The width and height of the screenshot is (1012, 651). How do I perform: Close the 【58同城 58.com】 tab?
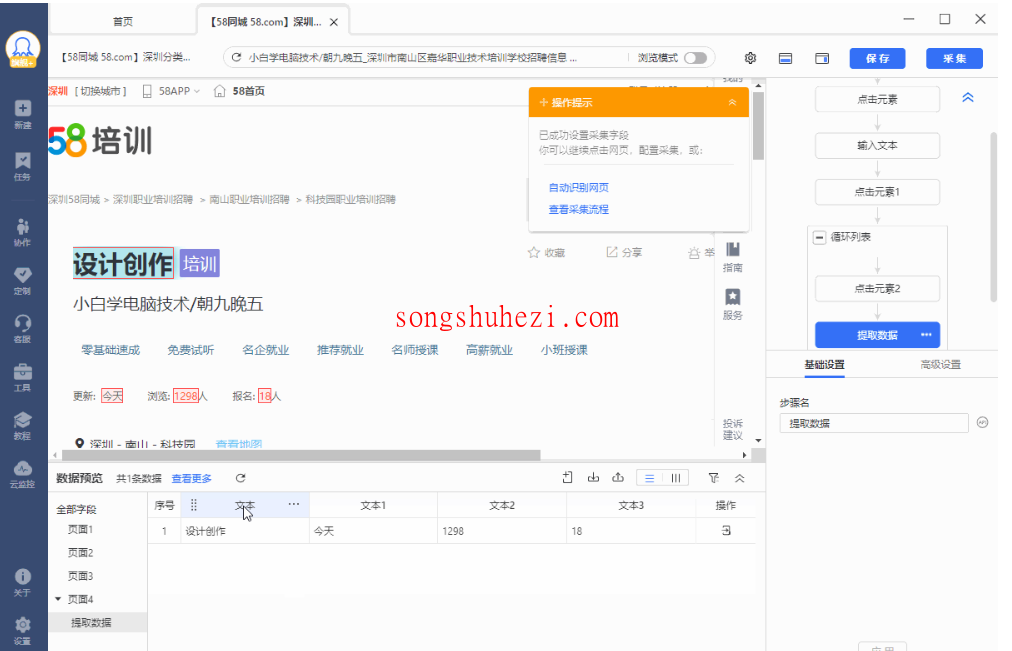334,22
